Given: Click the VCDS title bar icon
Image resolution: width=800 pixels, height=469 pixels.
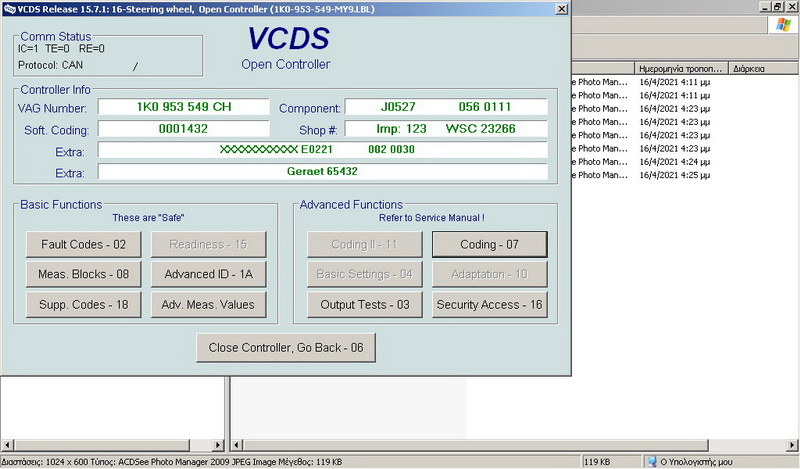Looking at the screenshot, I should pos(9,9).
